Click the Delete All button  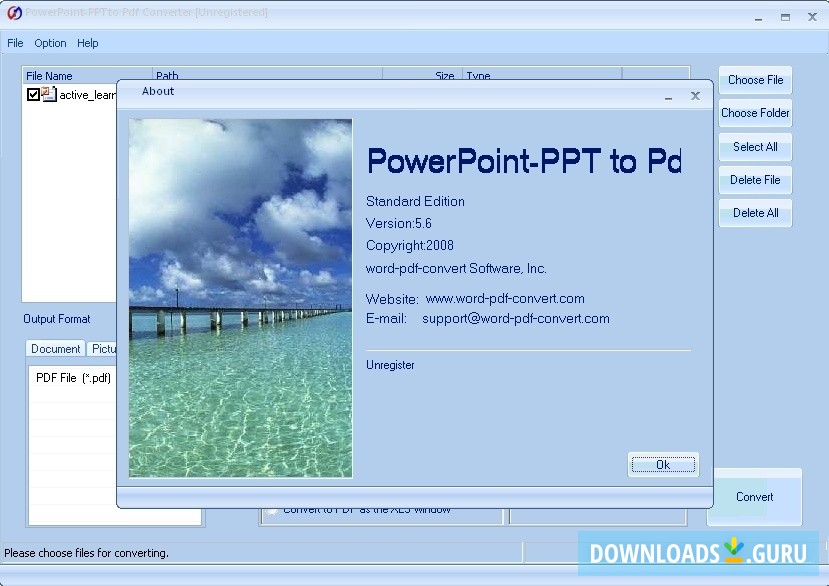[x=755, y=213]
